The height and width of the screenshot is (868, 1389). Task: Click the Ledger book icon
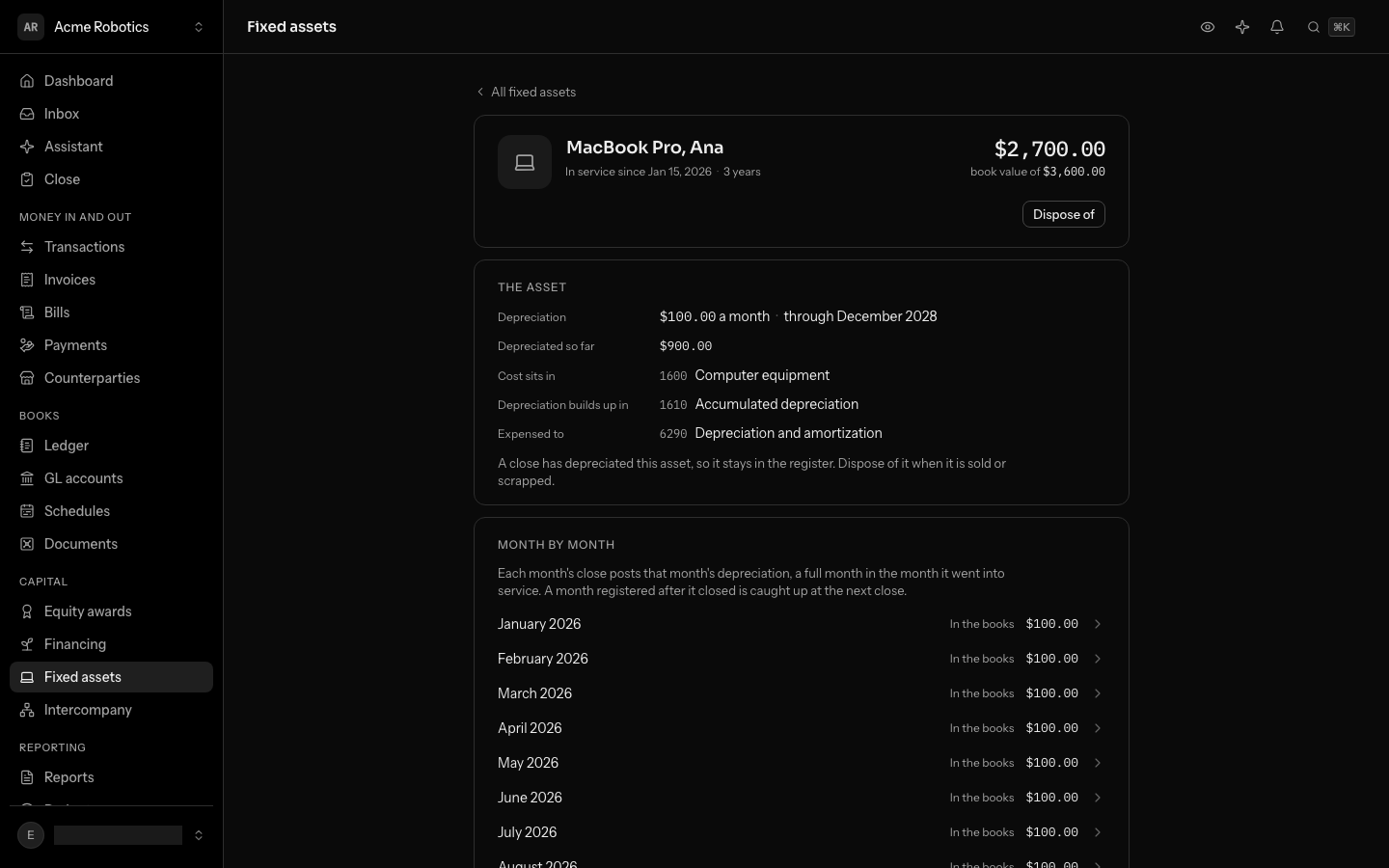click(27, 446)
